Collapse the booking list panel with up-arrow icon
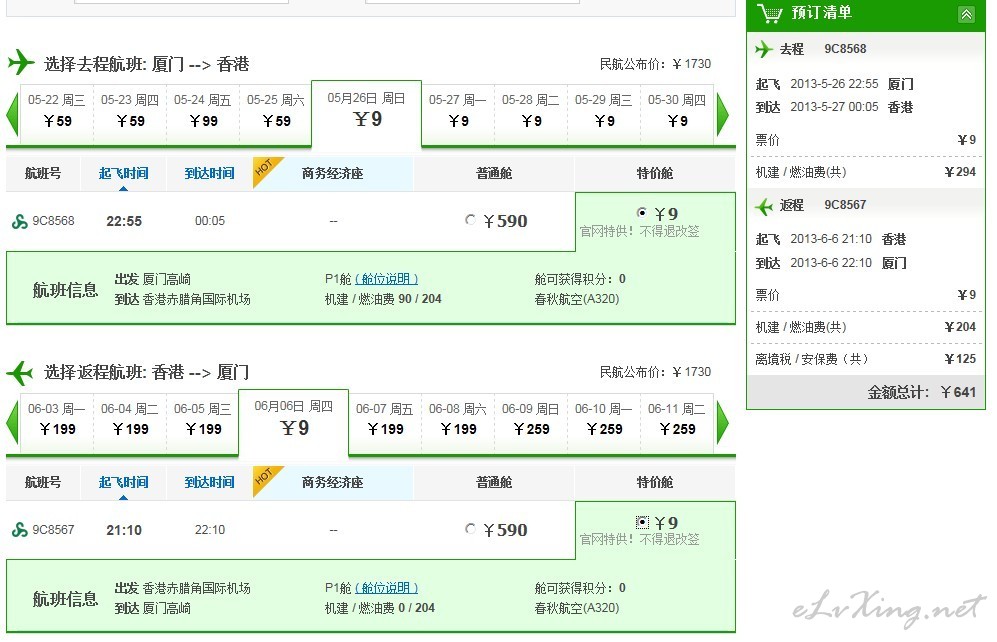This screenshot has width=997, height=642. (x=966, y=14)
